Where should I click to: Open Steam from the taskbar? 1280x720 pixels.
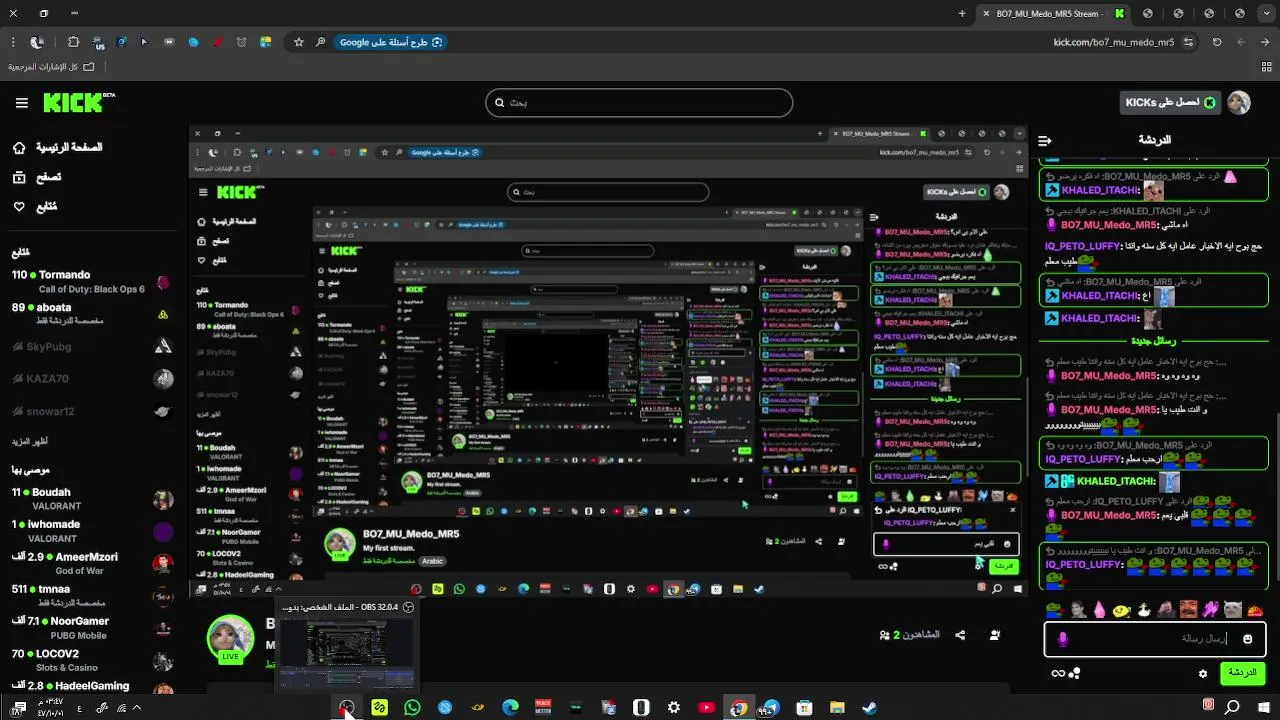pos(870,708)
